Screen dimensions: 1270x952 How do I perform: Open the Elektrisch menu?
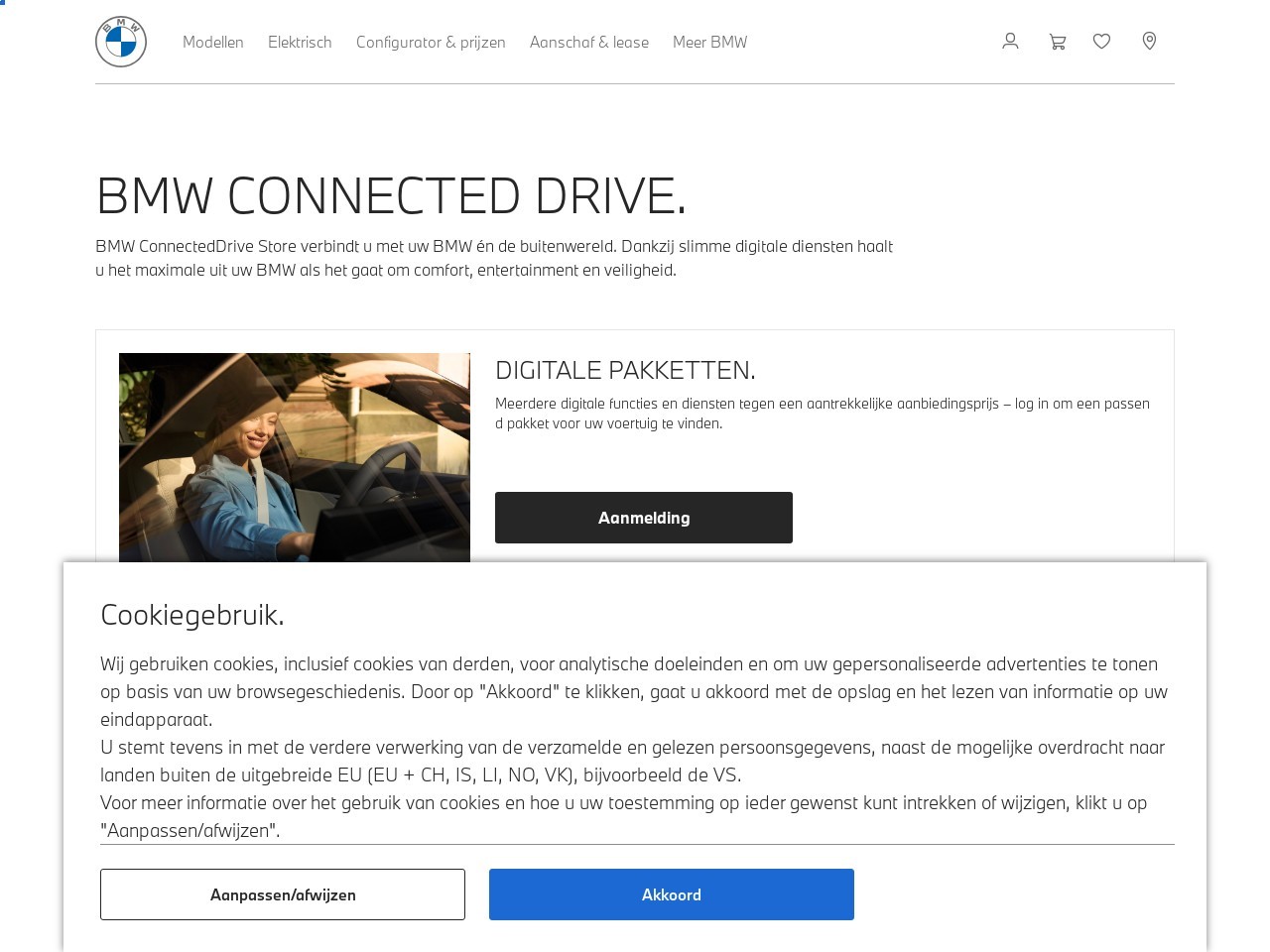tap(300, 42)
